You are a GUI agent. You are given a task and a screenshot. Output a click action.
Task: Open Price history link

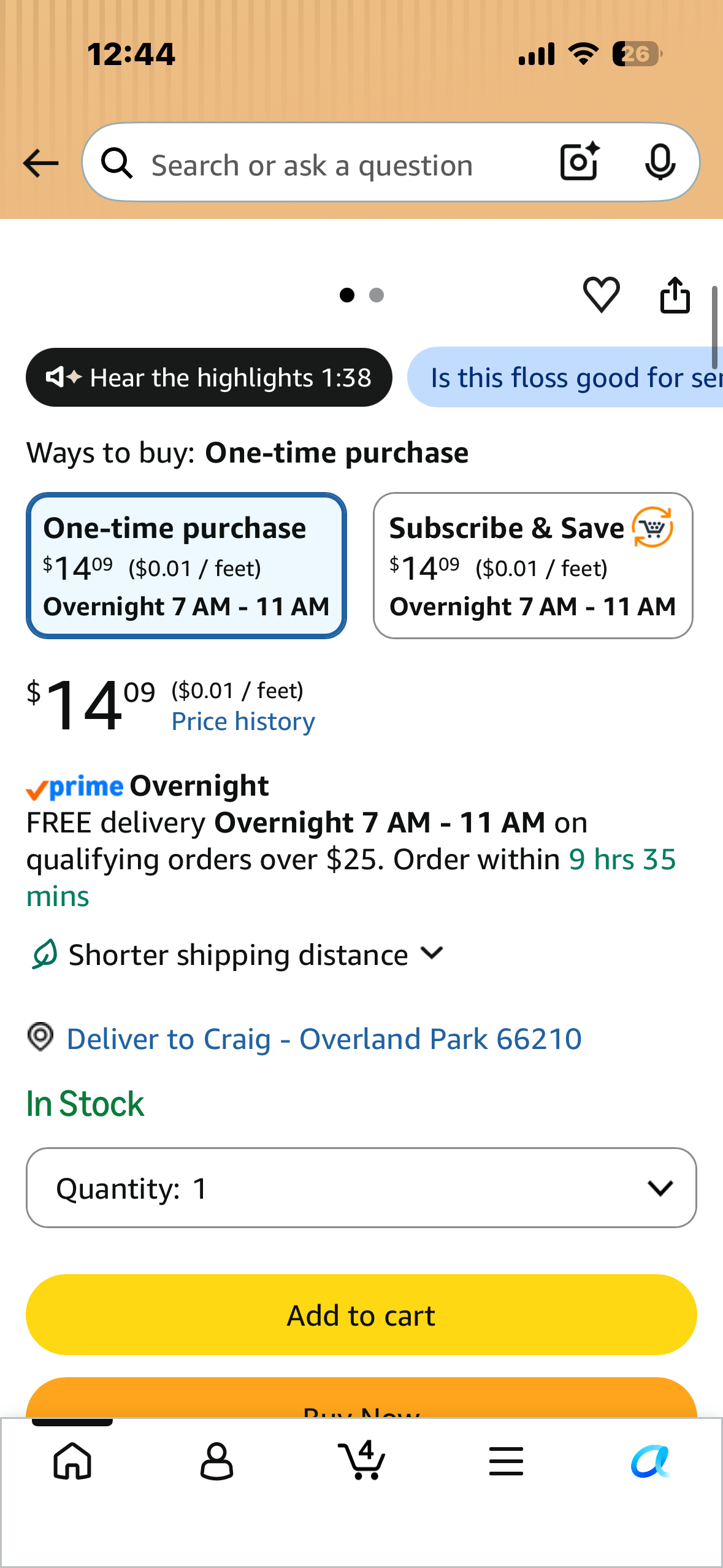[243, 721]
